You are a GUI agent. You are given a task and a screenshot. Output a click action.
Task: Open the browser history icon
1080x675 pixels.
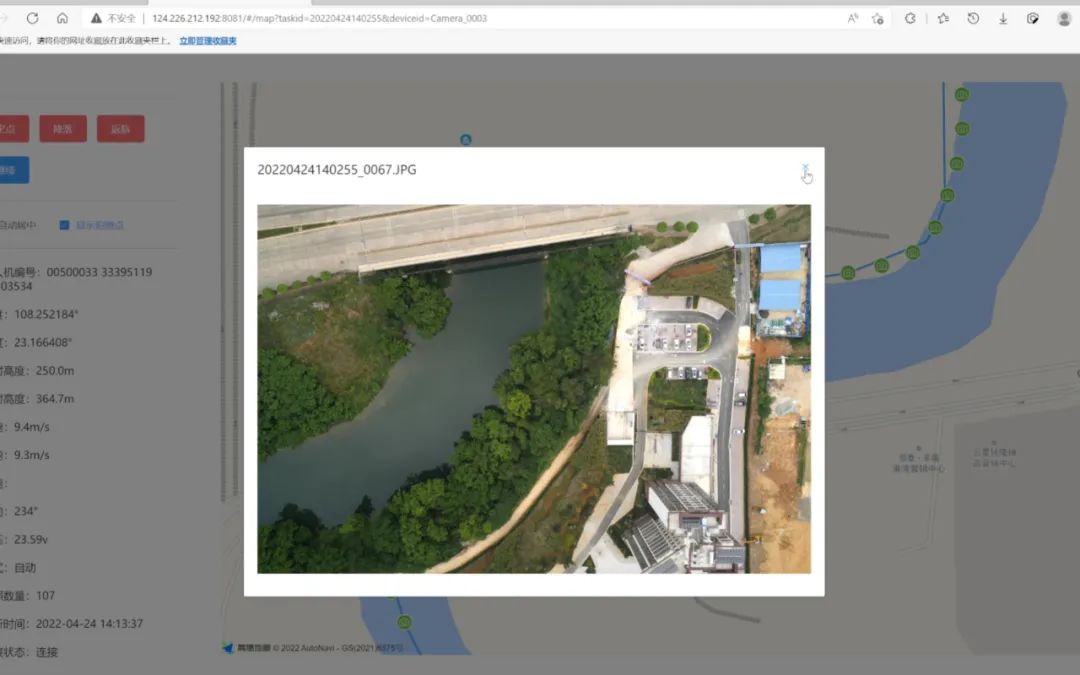pyautogui.click(x=973, y=18)
